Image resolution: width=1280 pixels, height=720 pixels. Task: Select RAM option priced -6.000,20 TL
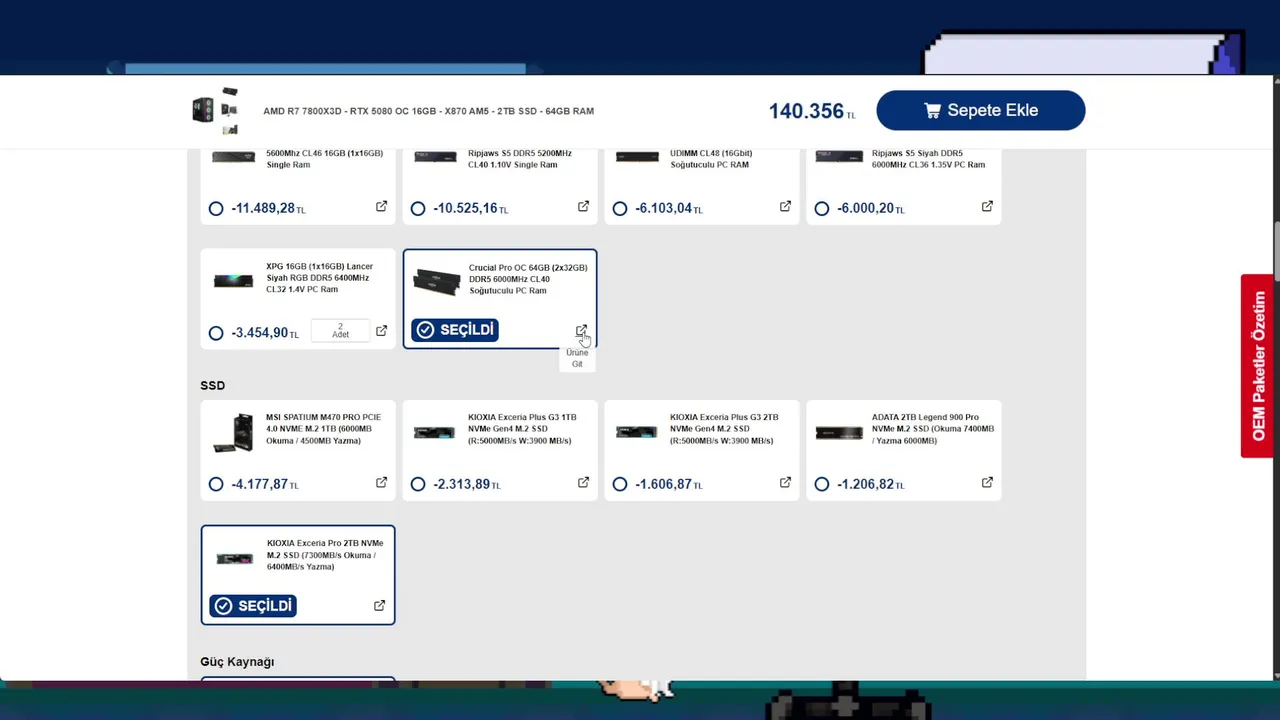[822, 209]
